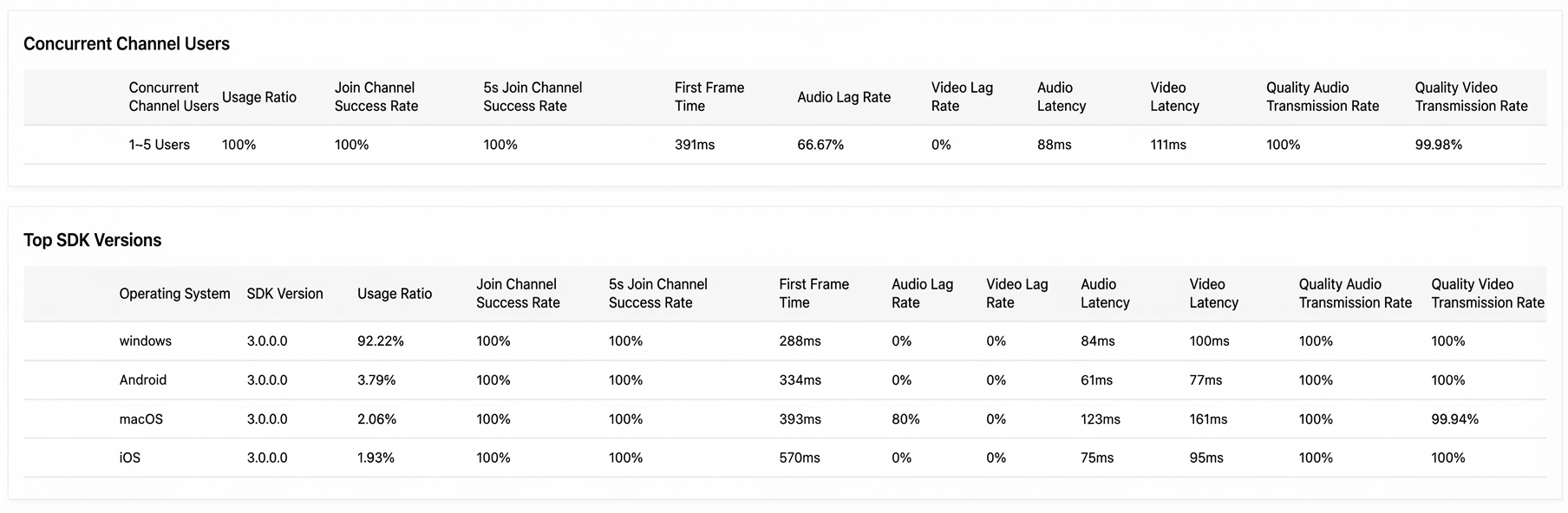Click the 391ms first frame time value
The height and width of the screenshot is (513, 1568).
click(695, 145)
